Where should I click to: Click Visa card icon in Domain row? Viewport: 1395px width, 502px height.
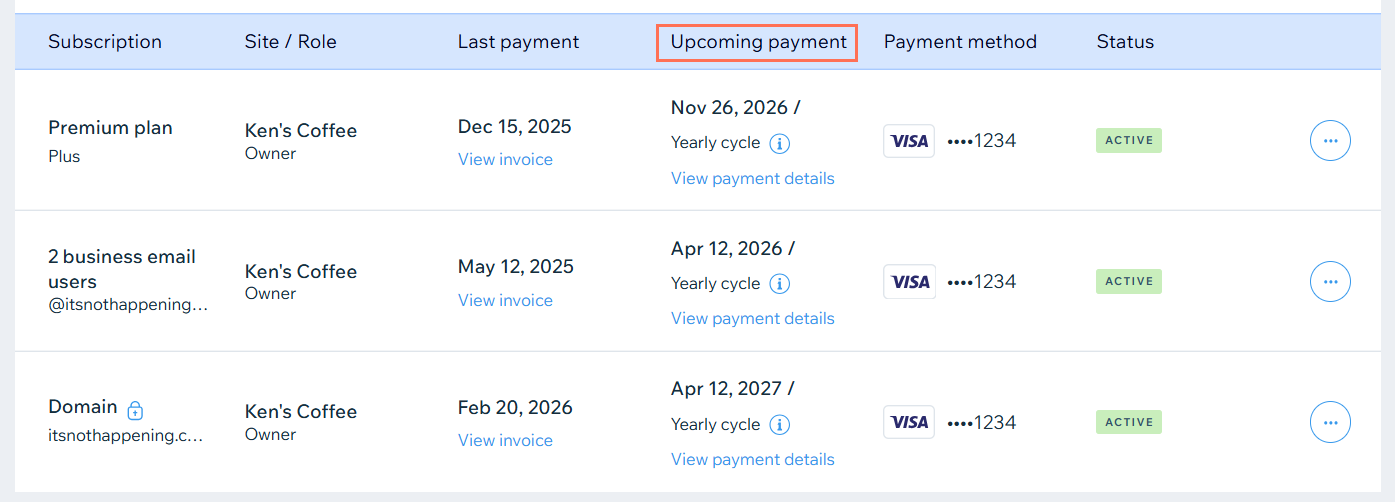(x=909, y=422)
